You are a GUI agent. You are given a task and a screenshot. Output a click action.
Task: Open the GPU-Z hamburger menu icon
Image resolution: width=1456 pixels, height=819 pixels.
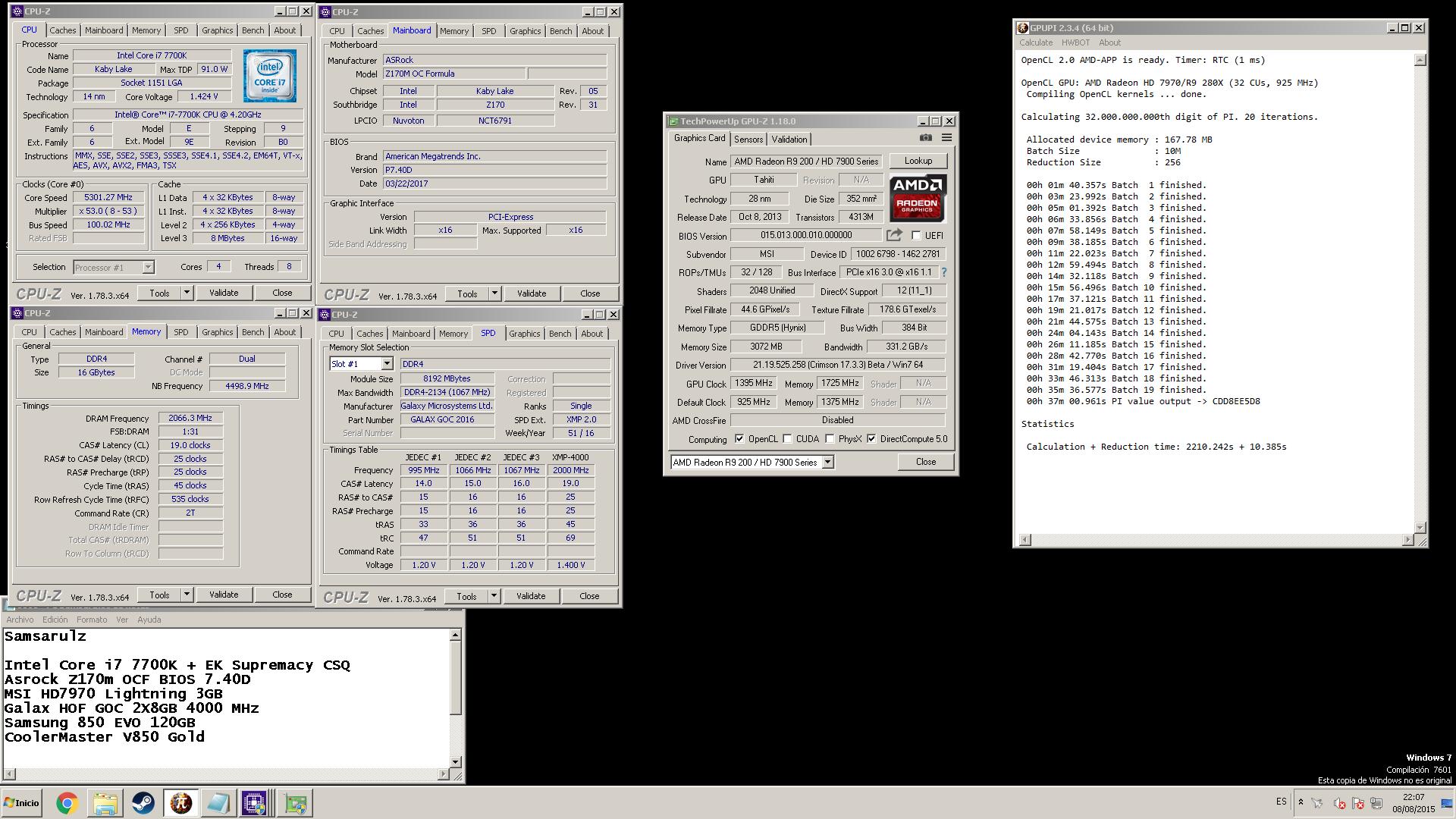[x=946, y=138]
